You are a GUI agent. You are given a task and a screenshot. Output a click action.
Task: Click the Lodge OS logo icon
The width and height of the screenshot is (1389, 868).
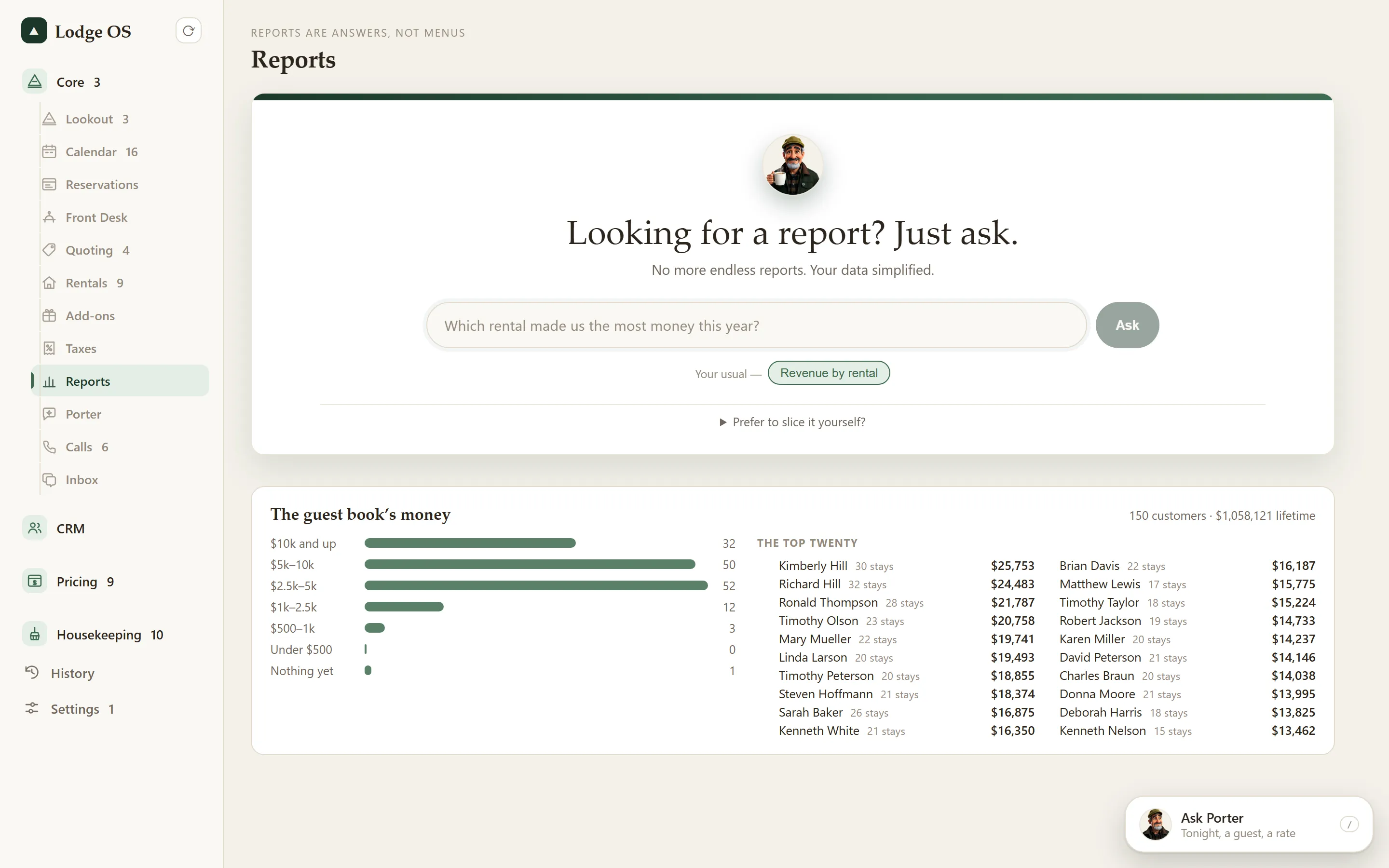coord(34,31)
